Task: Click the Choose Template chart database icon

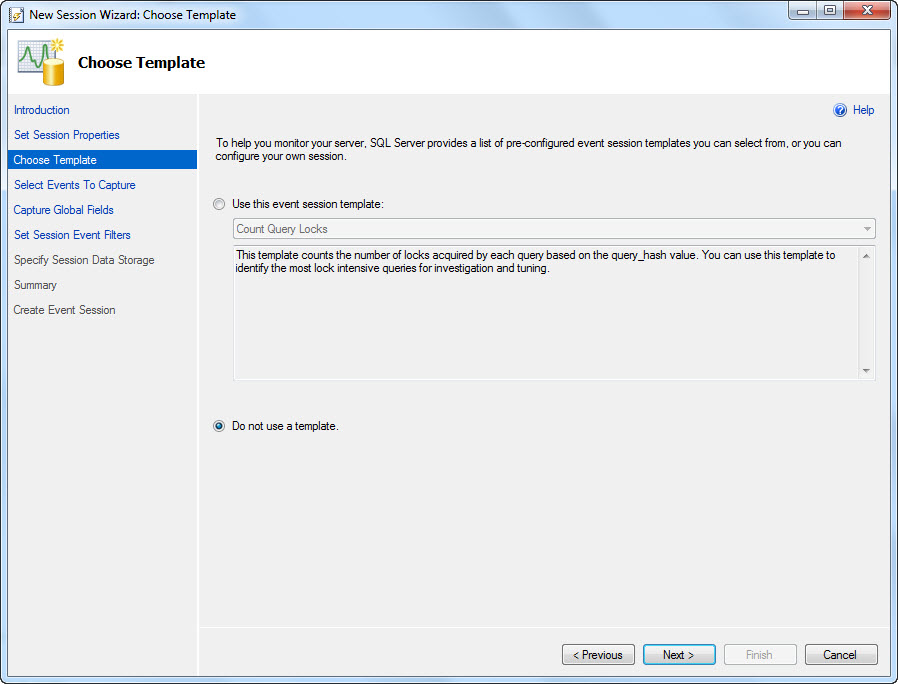Action: coord(41,62)
